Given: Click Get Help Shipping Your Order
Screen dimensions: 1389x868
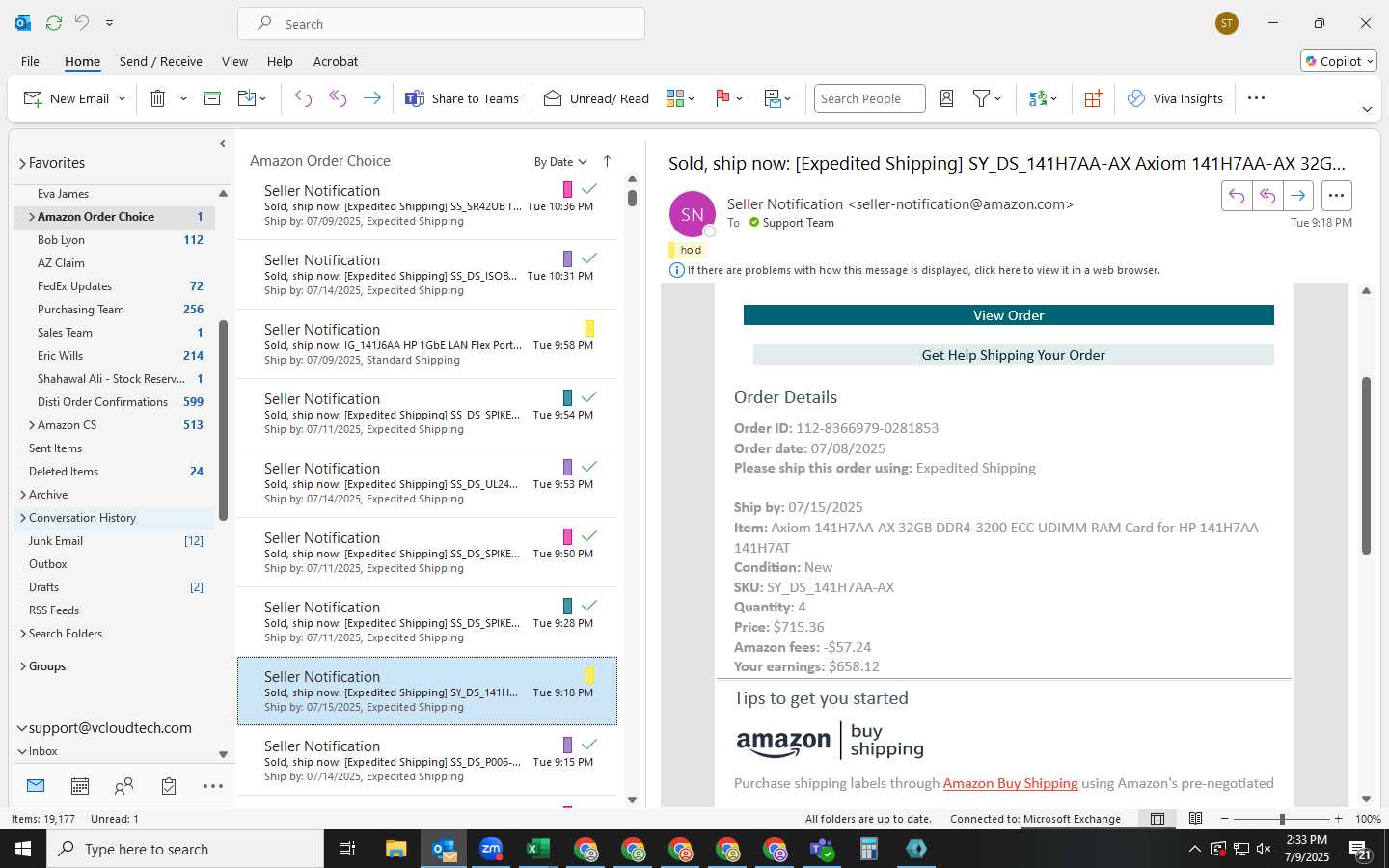Looking at the screenshot, I should point(1013,355).
